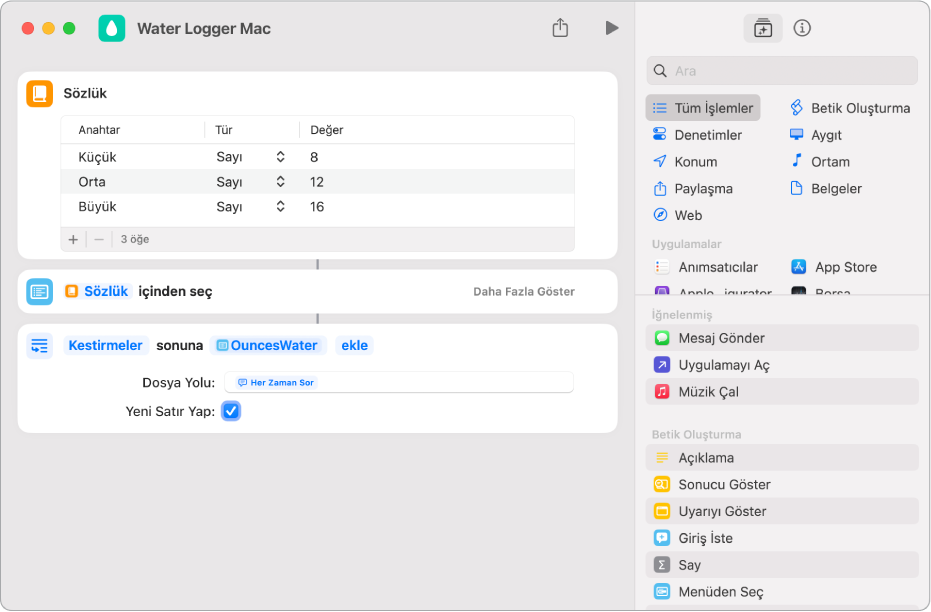Viewport: 931px width, 612px height.
Task: Remove dictionary item with minus button
Action: 99,239
